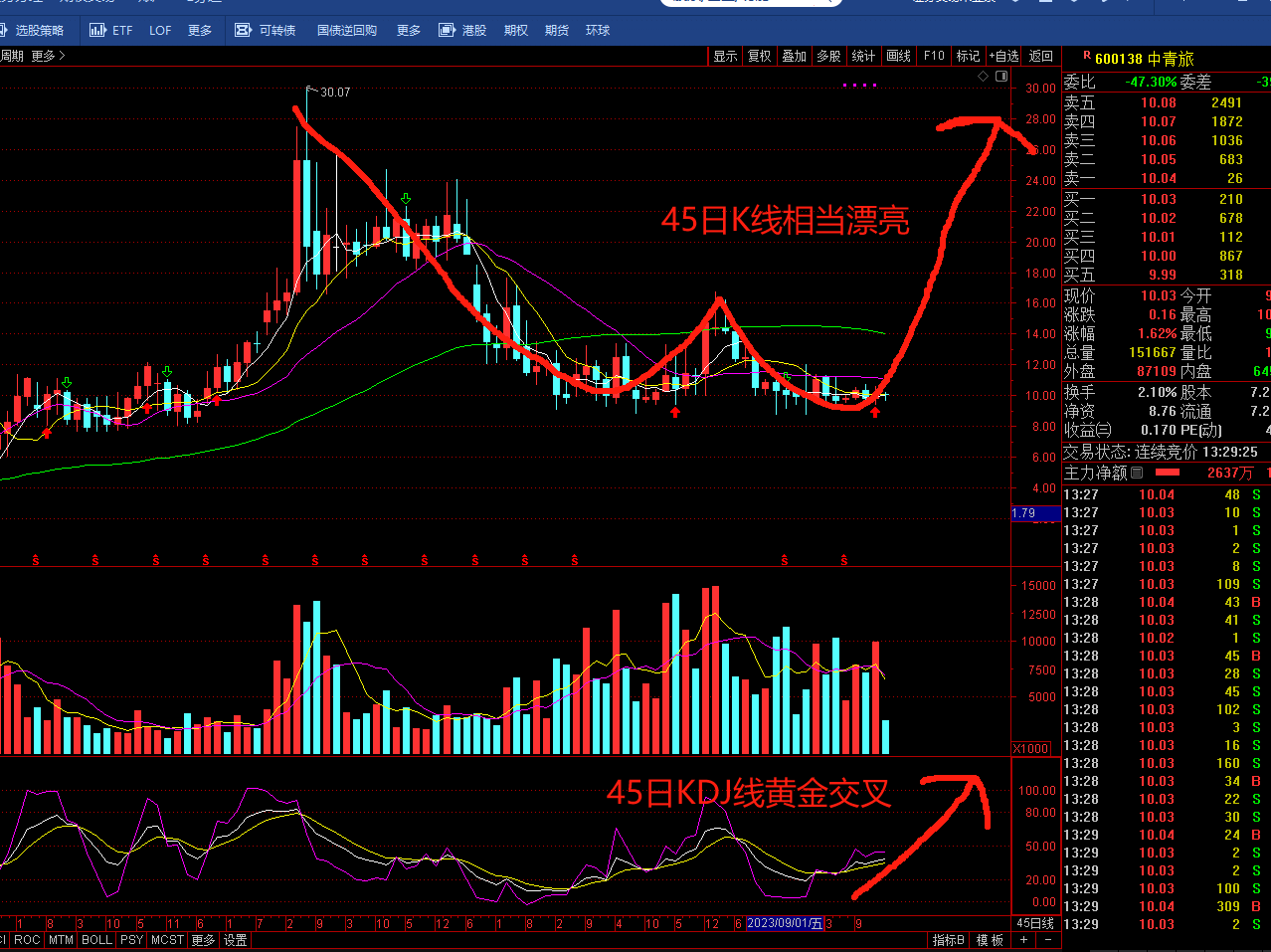Switch to the 期权 options tab
This screenshot has height=952, width=1271.
click(515, 31)
